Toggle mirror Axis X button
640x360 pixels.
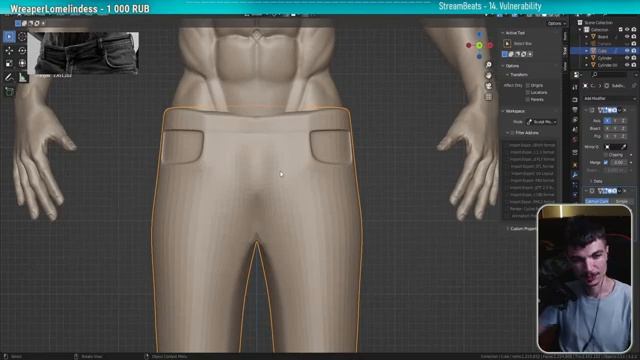(x=607, y=121)
